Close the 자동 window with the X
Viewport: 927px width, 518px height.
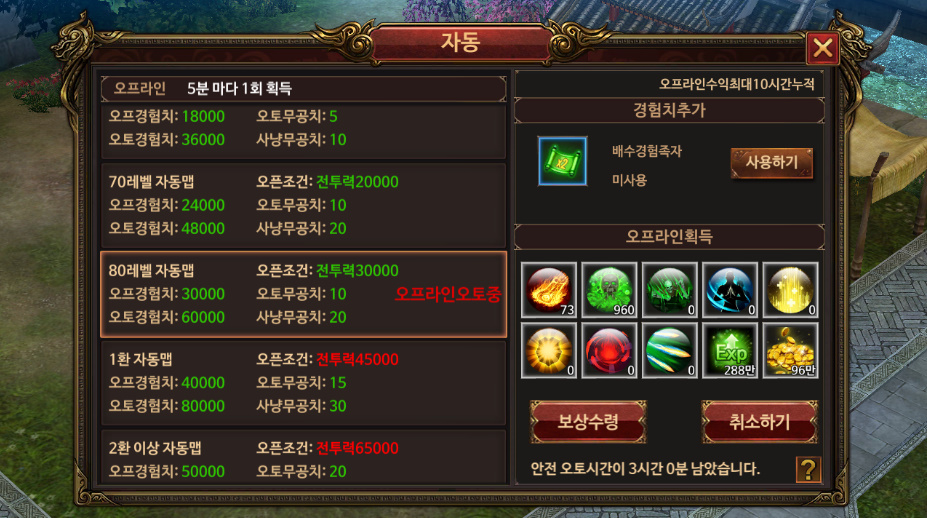(822, 47)
